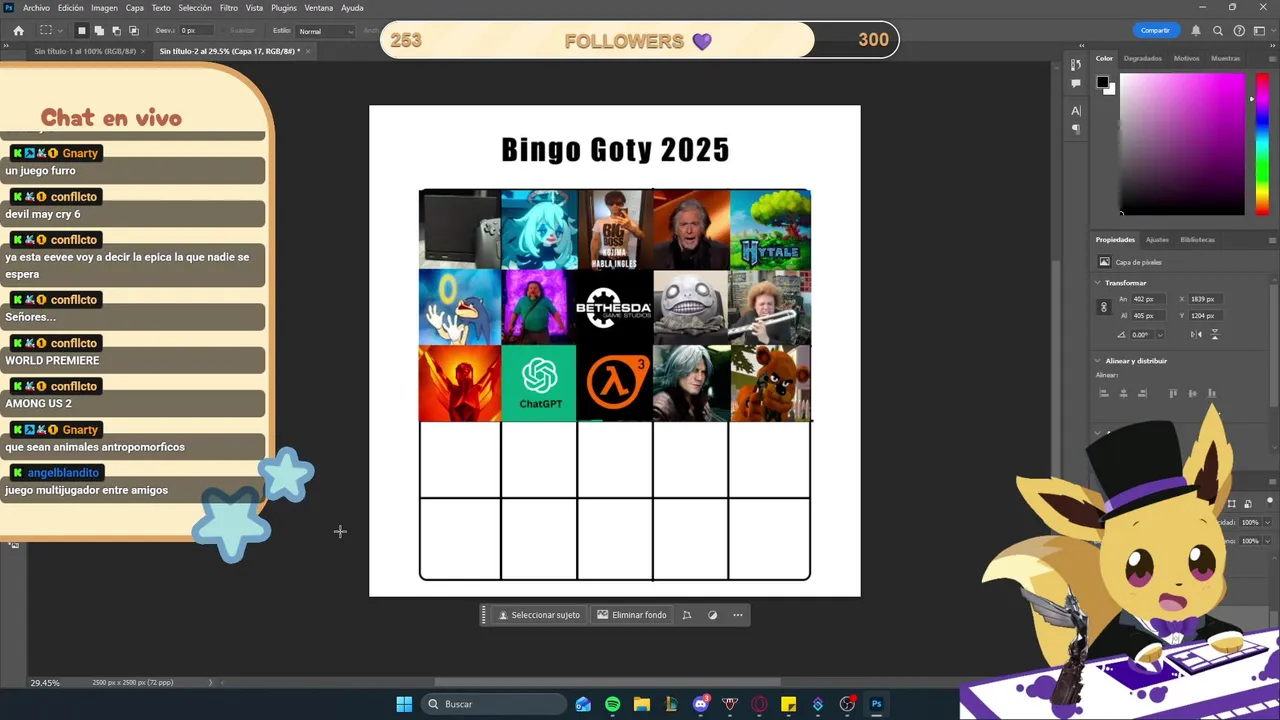Choose the subtract from selection mode icon
This screenshot has width=1280, height=720.
[x=116, y=31]
